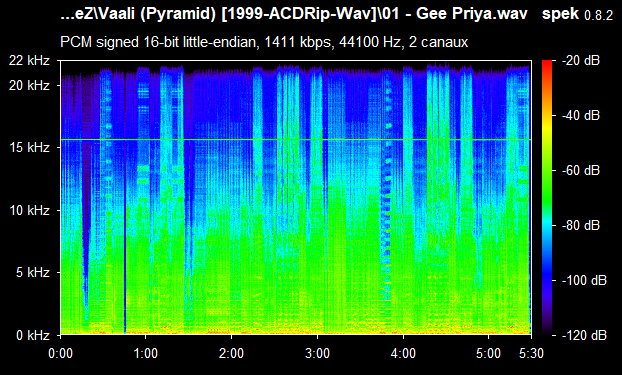This screenshot has width=622, height=375.
Task: Click the file title ending in Gee Priya.wav
Action: tap(294, 15)
